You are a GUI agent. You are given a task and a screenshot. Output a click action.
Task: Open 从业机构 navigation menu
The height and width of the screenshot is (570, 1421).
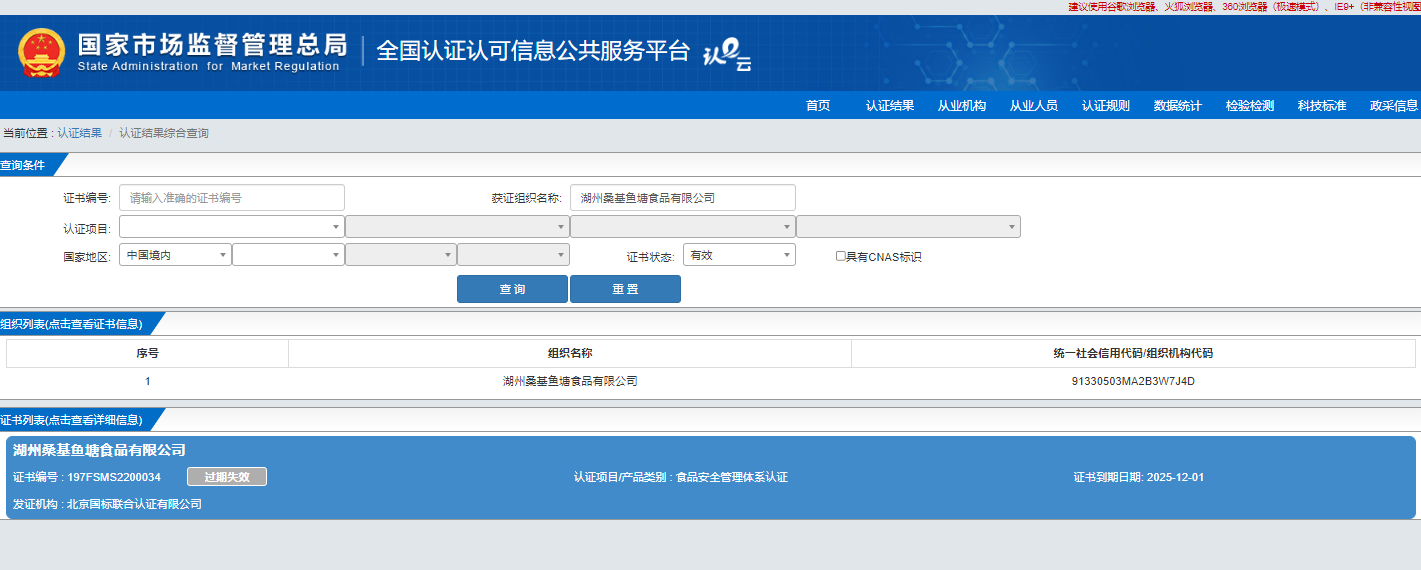pyautogui.click(x=962, y=106)
